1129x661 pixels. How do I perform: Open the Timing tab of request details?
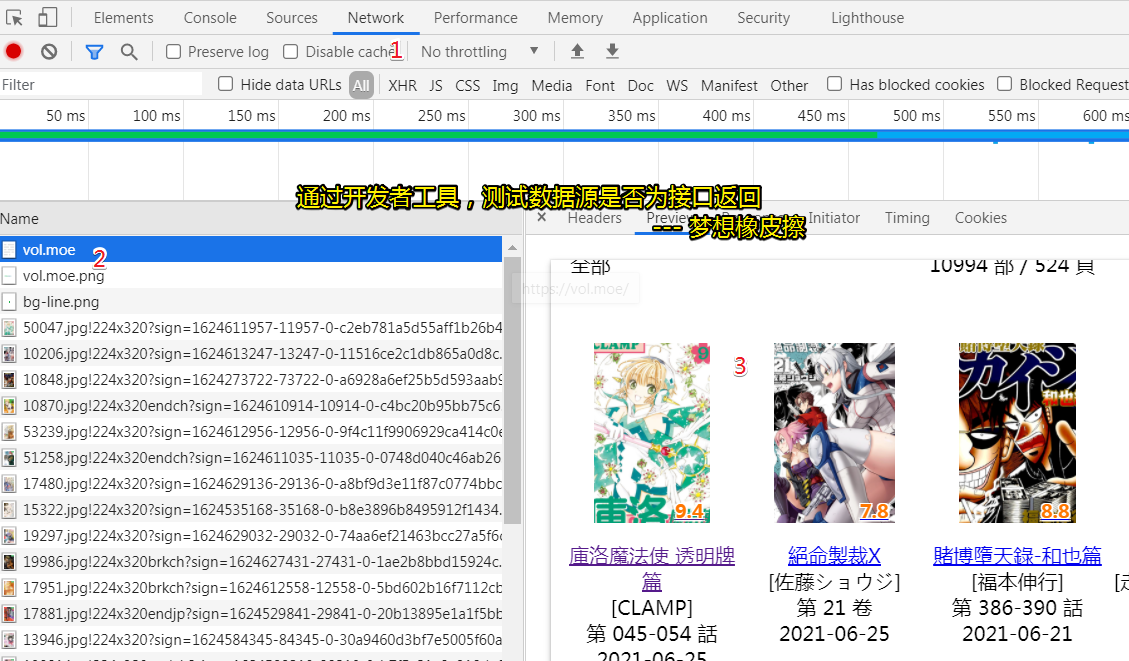coord(907,217)
